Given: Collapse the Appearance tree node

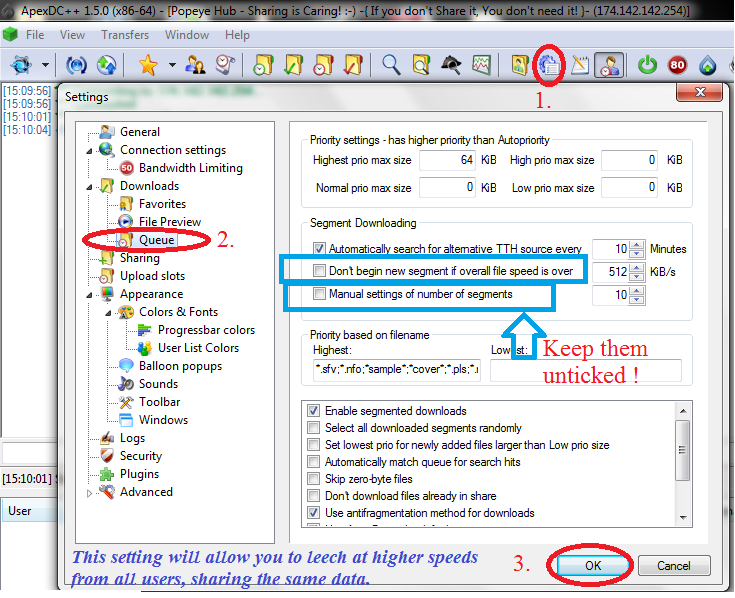Looking at the screenshot, I should click(89, 295).
